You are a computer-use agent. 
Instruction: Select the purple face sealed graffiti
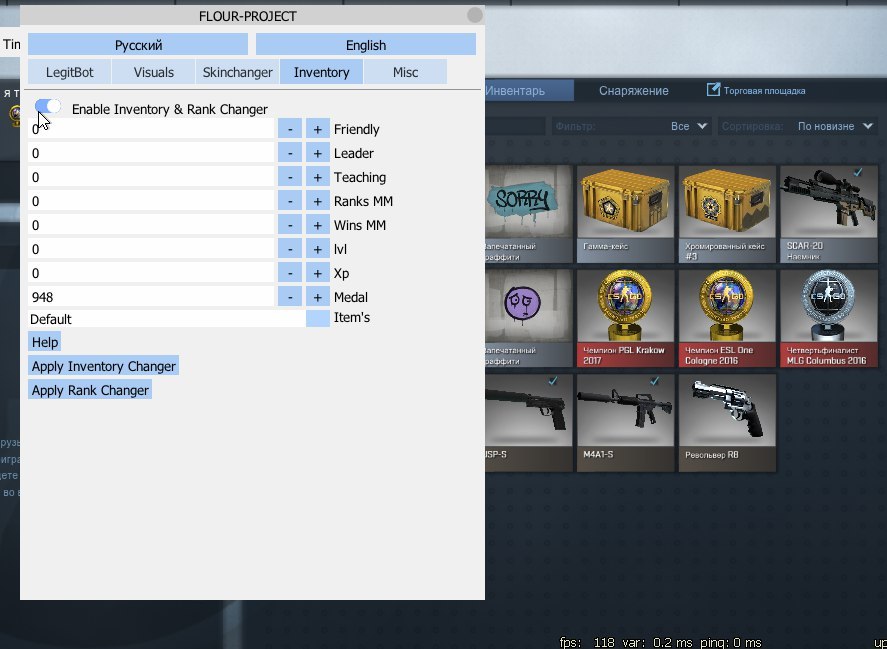pyautogui.click(x=528, y=318)
